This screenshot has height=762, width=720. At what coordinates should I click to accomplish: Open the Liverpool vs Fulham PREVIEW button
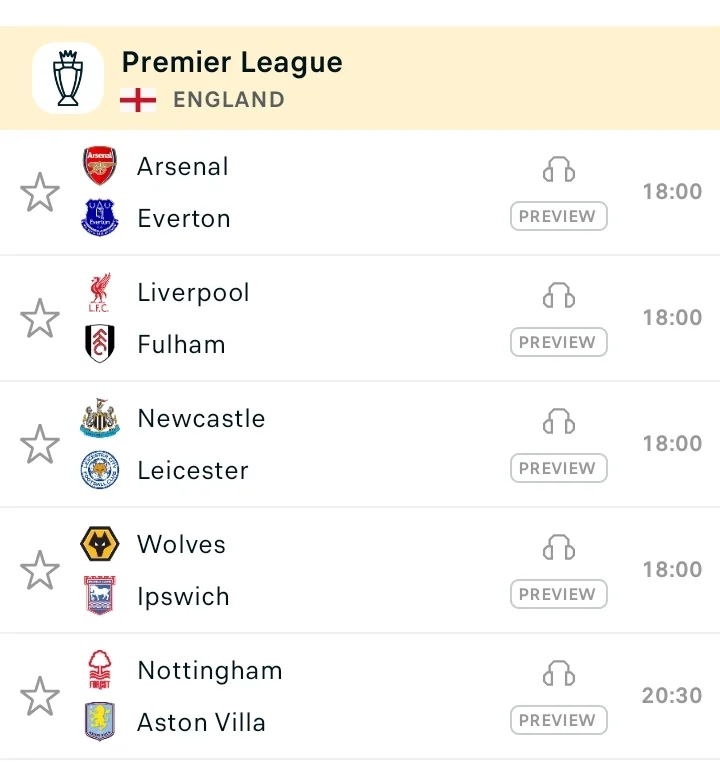[x=559, y=342]
